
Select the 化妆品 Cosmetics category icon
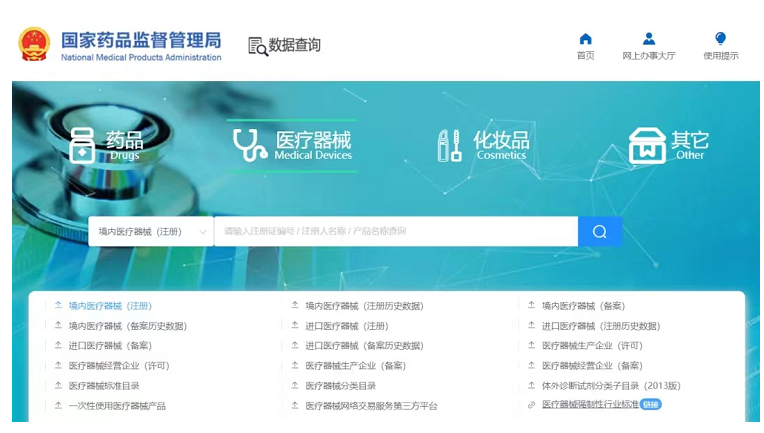pyautogui.click(x=450, y=146)
